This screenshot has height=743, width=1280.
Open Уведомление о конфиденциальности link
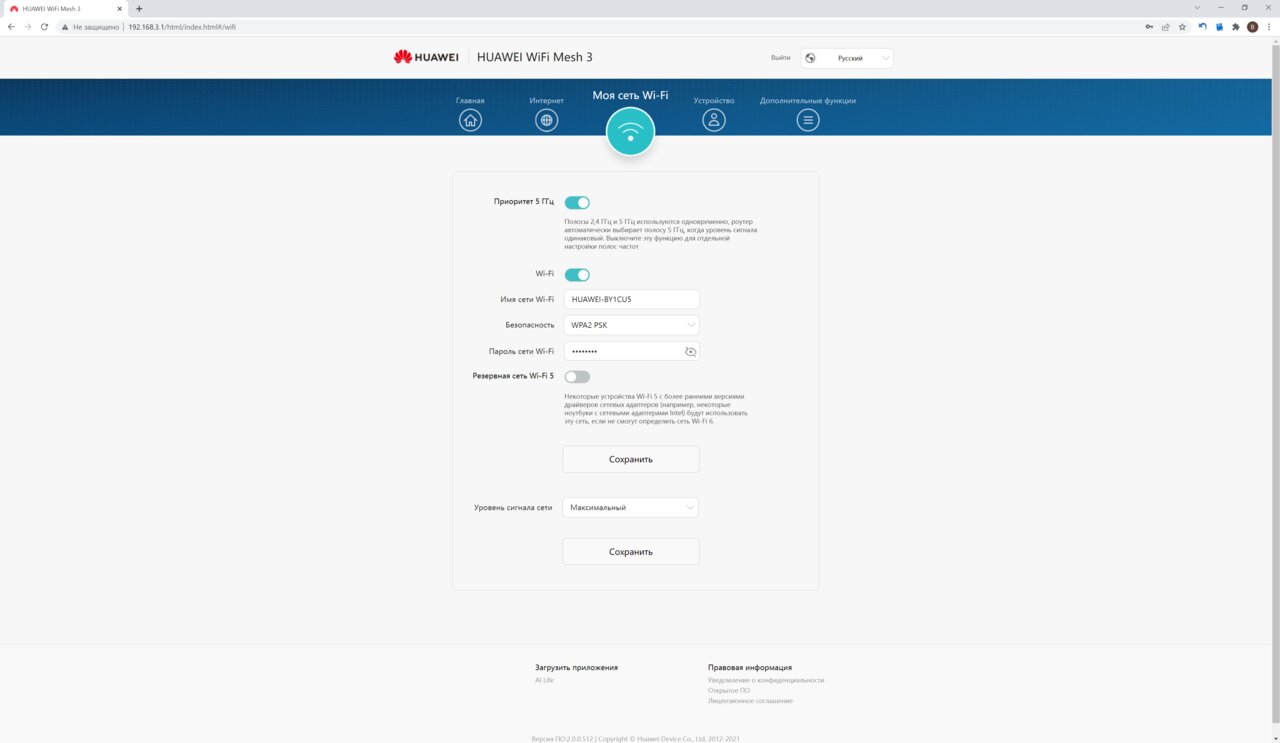(x=766, y=680)
